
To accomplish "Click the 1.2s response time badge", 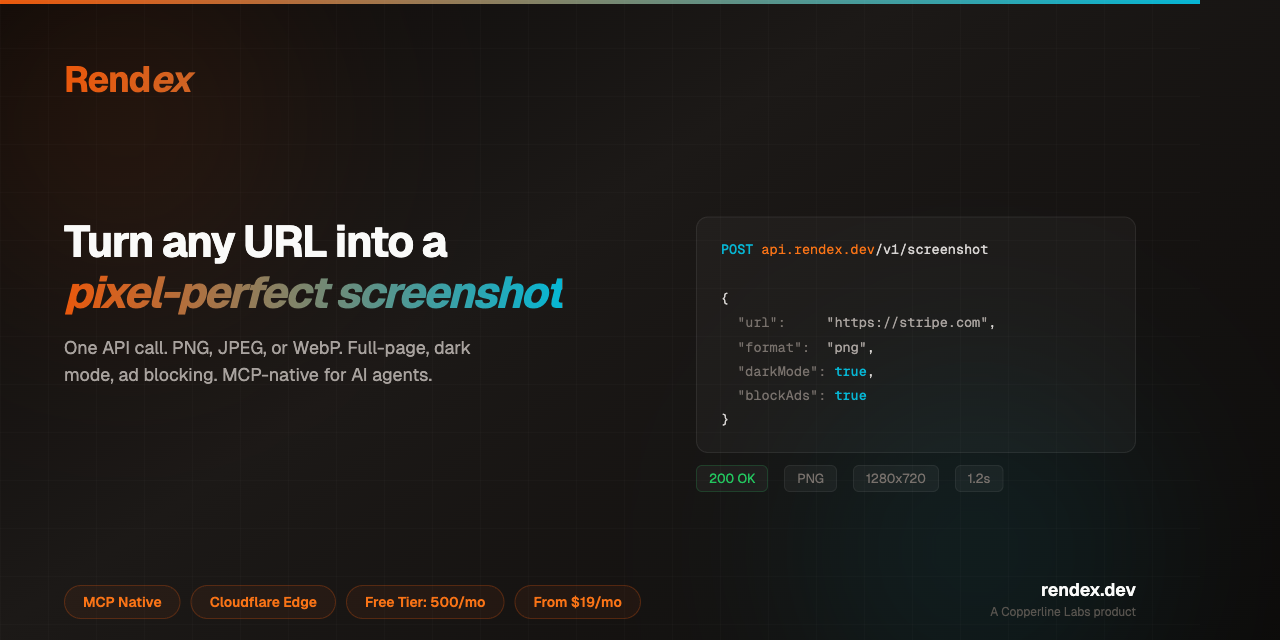I will 979,478.
